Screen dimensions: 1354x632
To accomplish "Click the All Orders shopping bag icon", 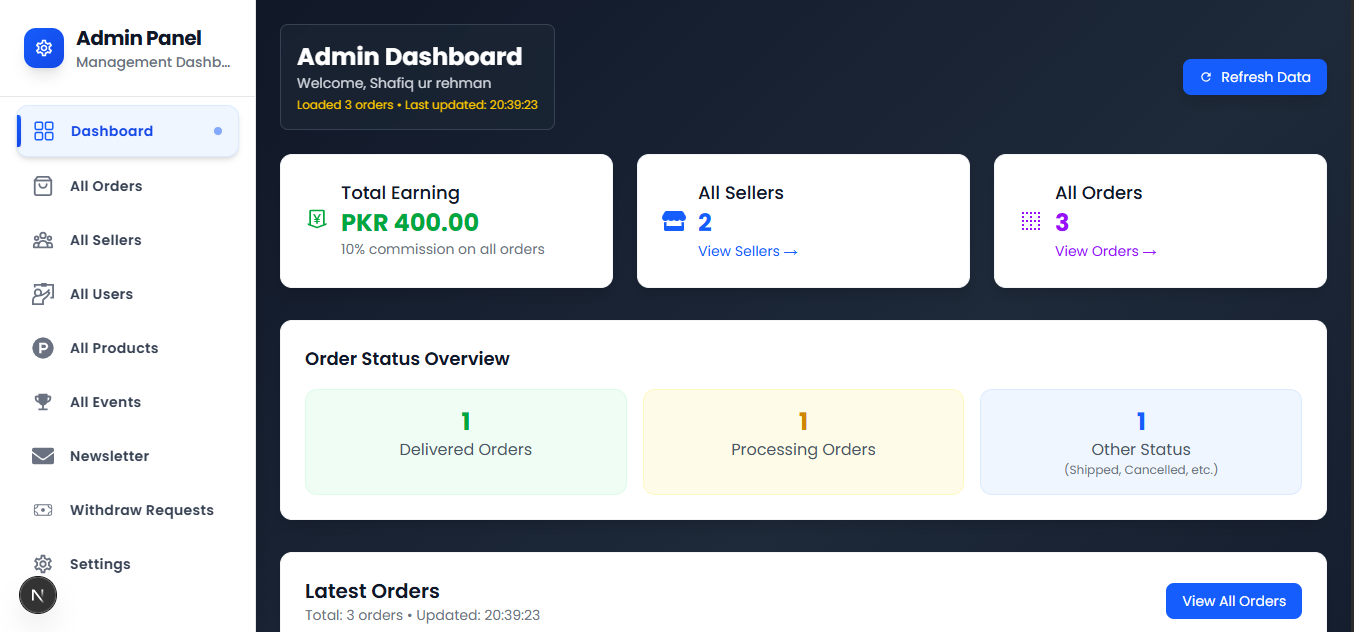I will click(43, 186).
